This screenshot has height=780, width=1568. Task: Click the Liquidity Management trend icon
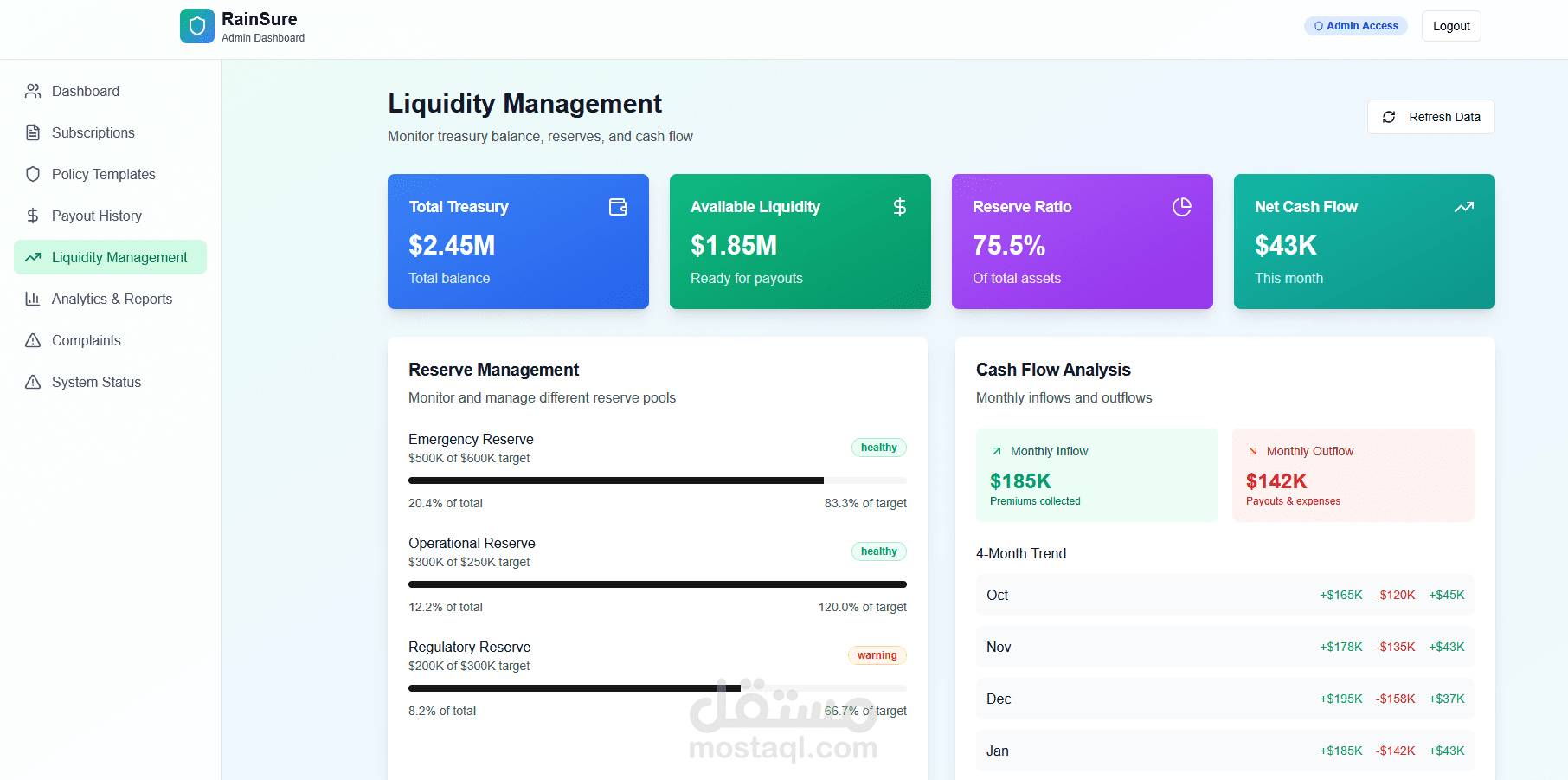(33, 257)
